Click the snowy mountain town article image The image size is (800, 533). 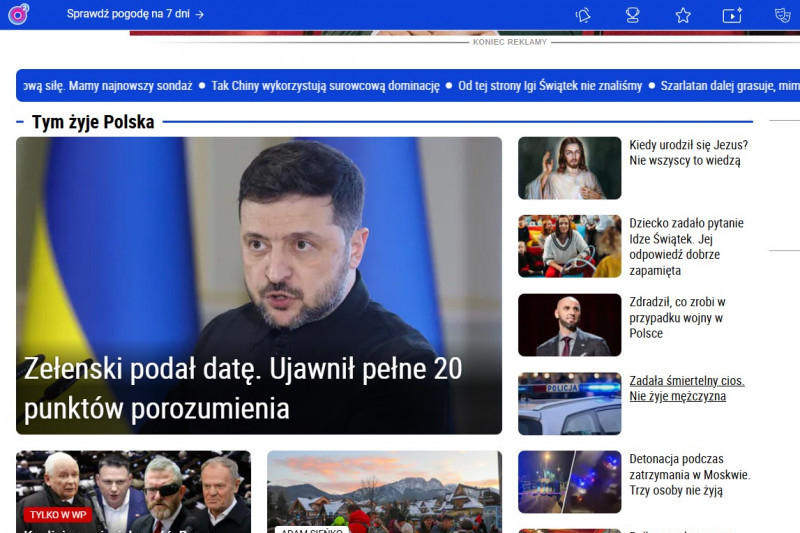coord(384,490)
